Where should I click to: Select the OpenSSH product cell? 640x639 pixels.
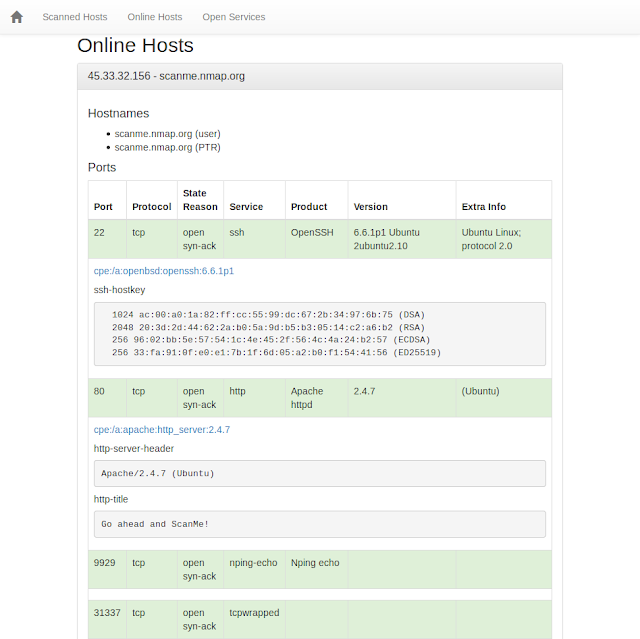tap(317, 239)
